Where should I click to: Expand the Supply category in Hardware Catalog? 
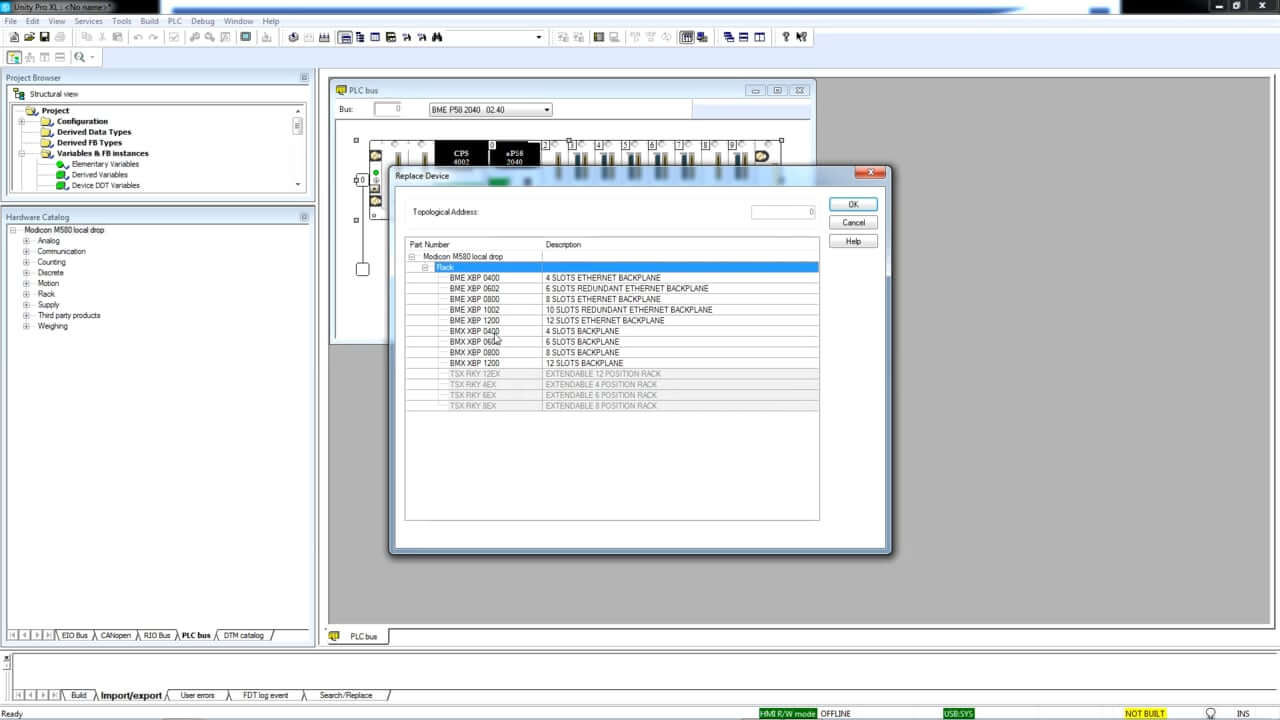(x=26, y=305)
